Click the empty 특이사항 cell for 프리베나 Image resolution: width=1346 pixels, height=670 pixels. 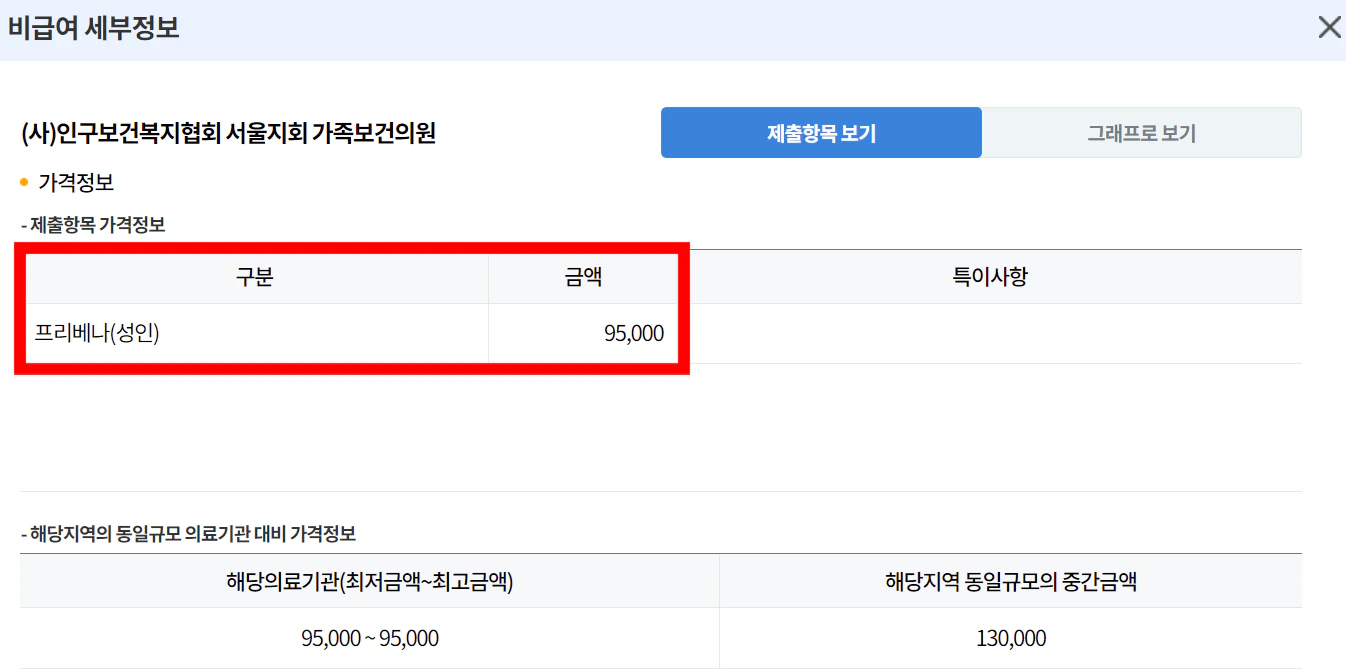[988, 333]
